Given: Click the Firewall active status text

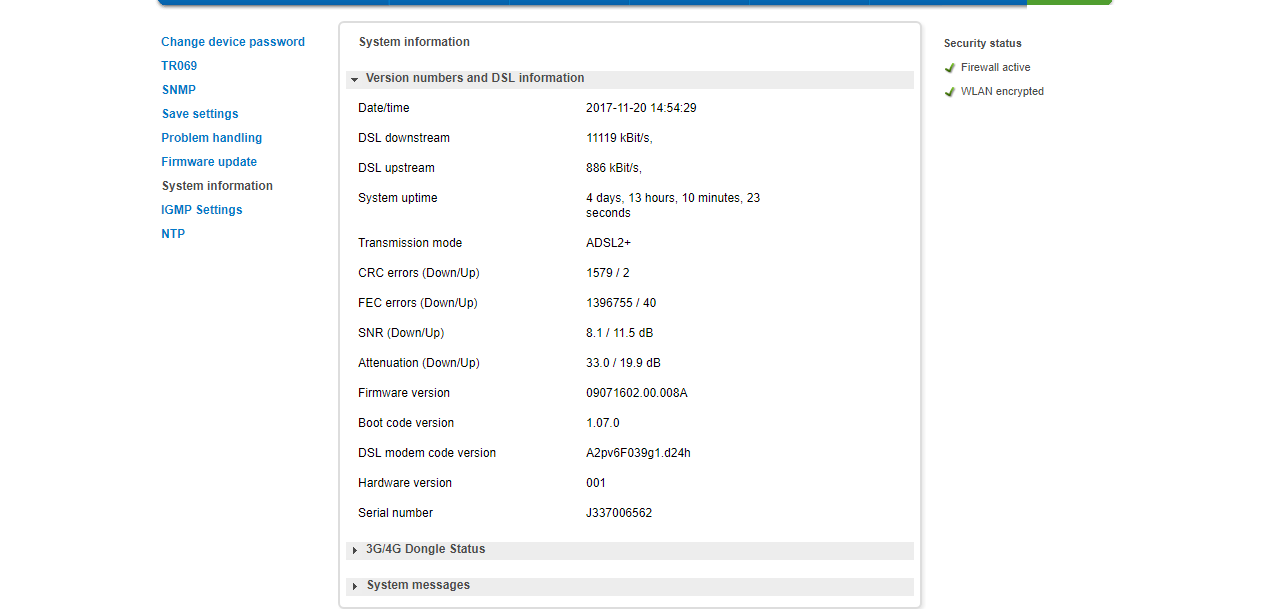Looking at the screenshot, I should [x=995, y=68].
